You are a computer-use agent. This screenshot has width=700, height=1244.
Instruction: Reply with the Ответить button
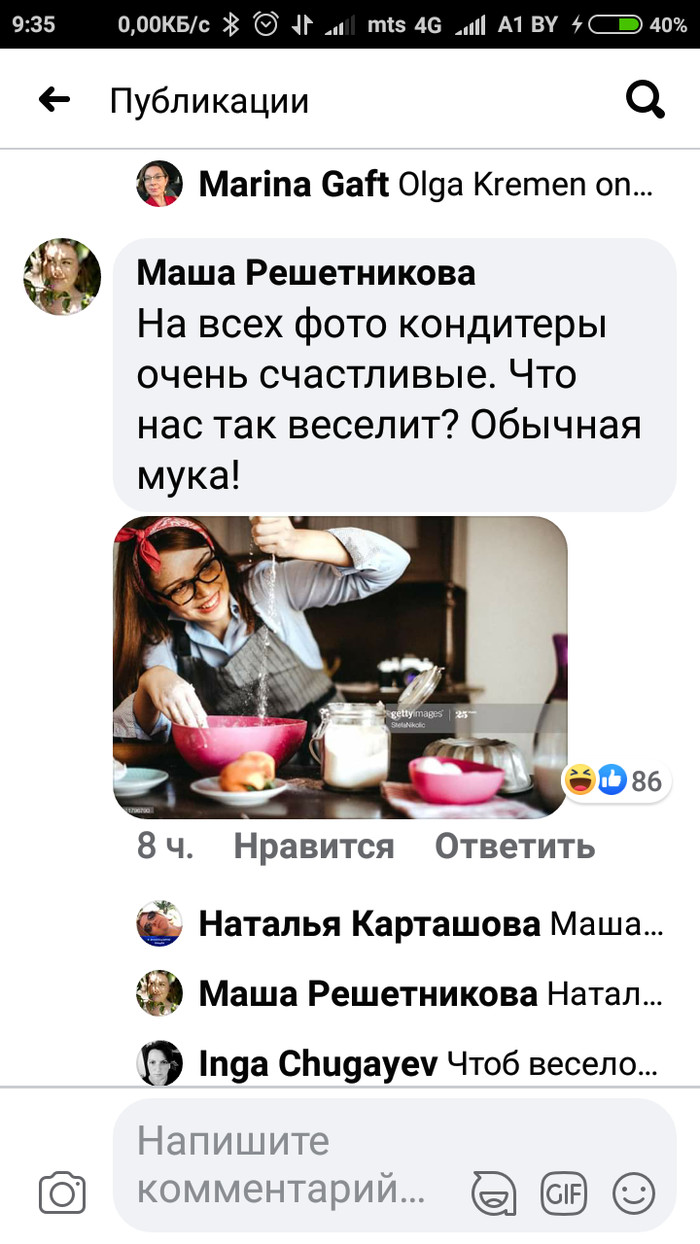(x=515, y=847)
